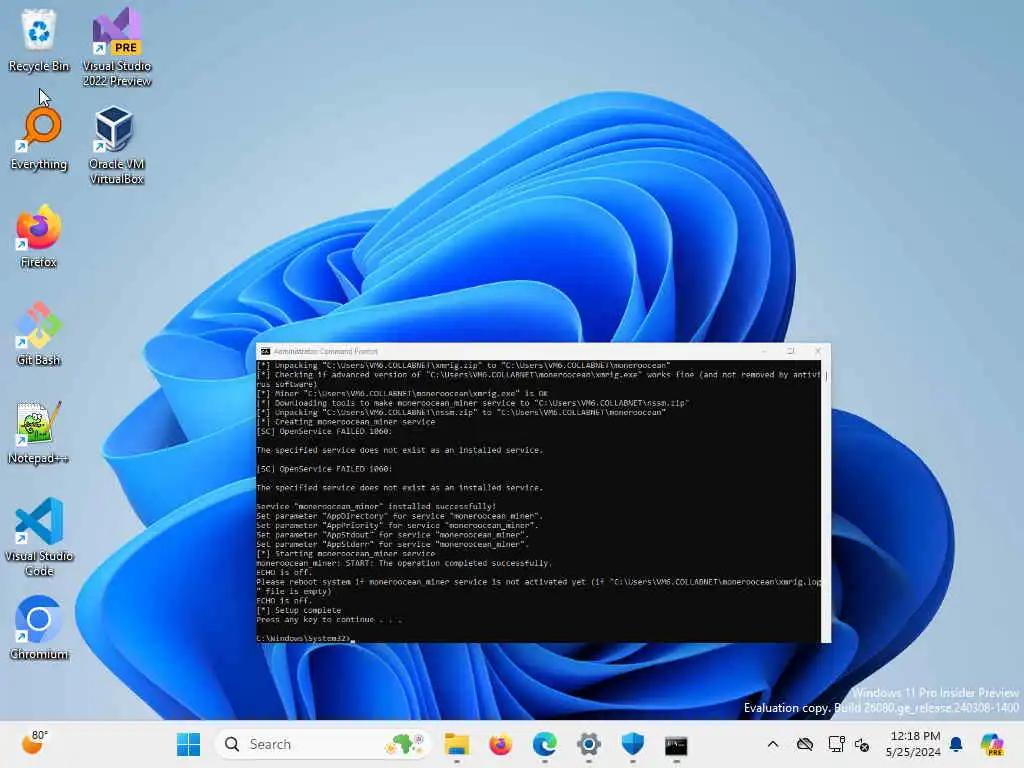Image resolution: width=1024 pixels, height=768 pixels.
Task: Click the OneDrive cloud tray icon
Action: [x=805, y=744]
